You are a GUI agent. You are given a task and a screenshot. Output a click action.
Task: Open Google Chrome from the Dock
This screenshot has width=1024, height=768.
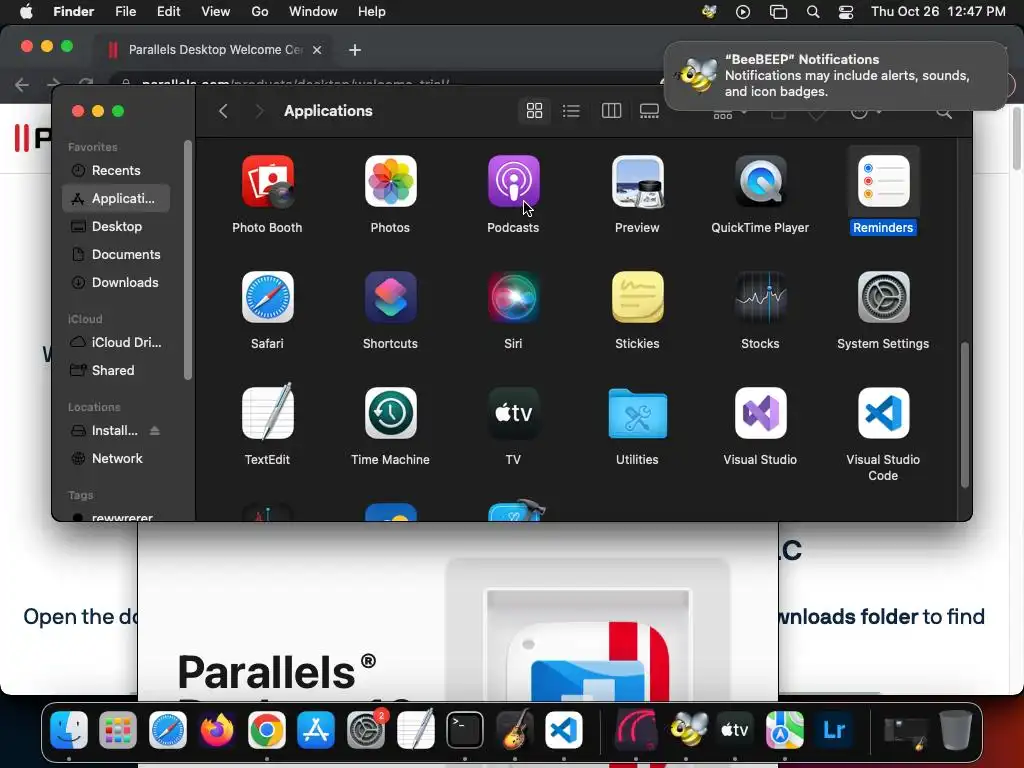266,729
